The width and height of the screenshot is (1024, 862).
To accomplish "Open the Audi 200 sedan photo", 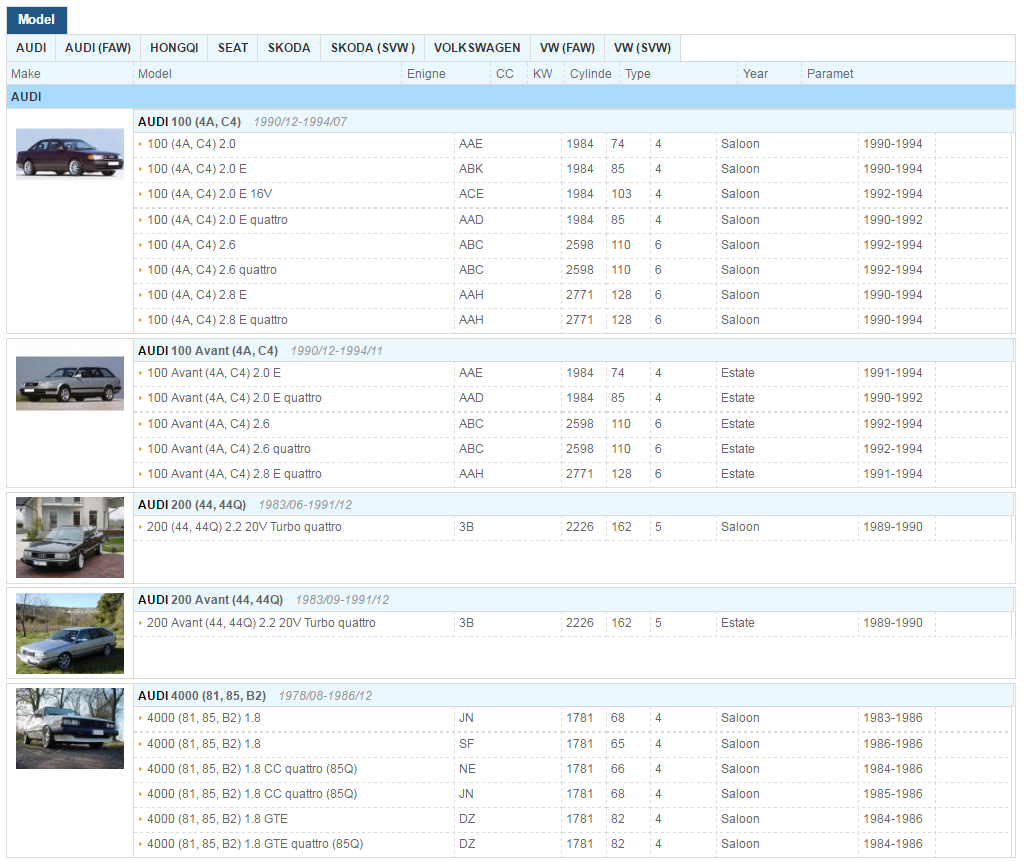I will click(x=70, y=537).
